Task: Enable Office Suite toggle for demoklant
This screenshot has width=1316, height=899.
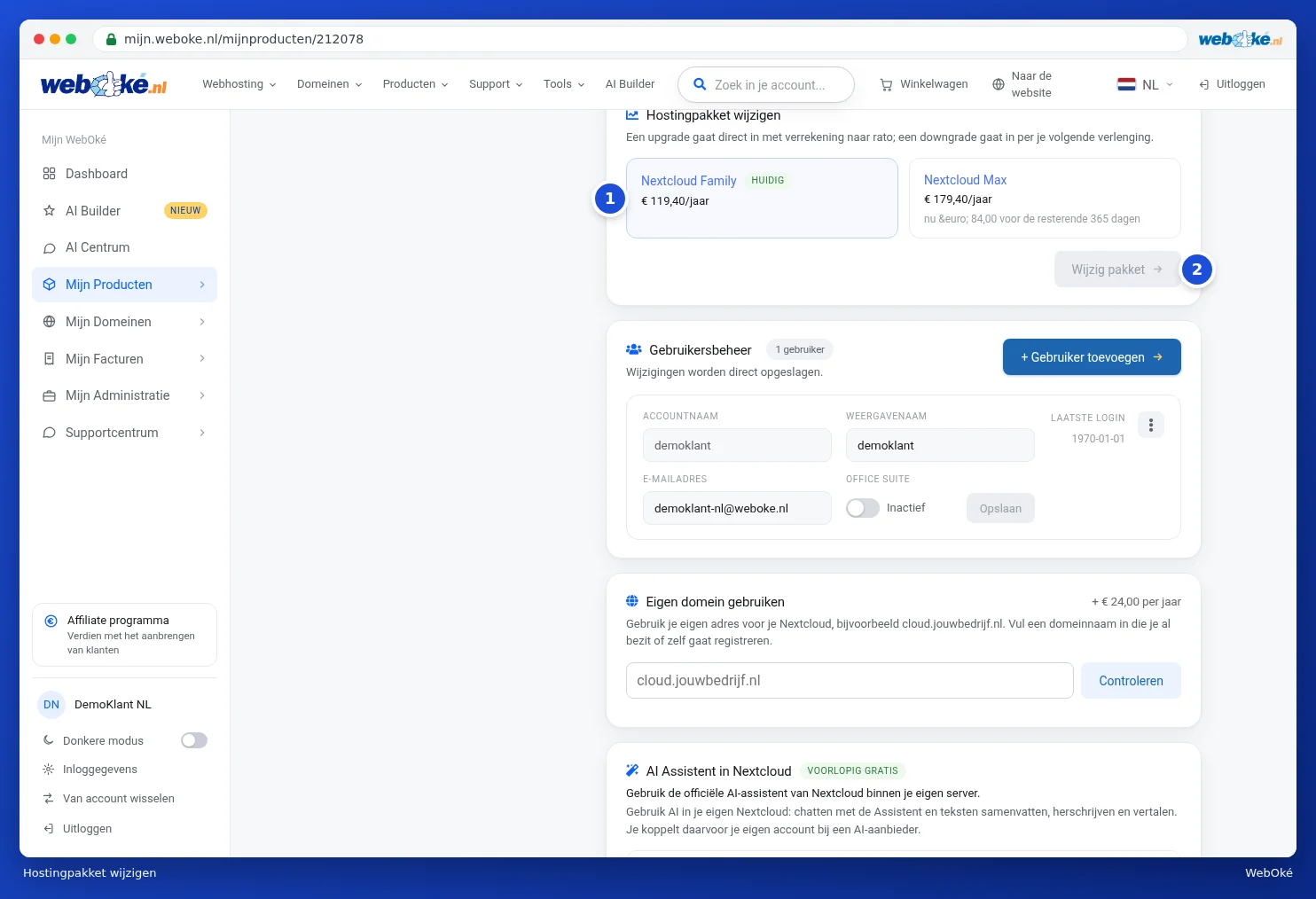Action: click(x=862, y=508)
